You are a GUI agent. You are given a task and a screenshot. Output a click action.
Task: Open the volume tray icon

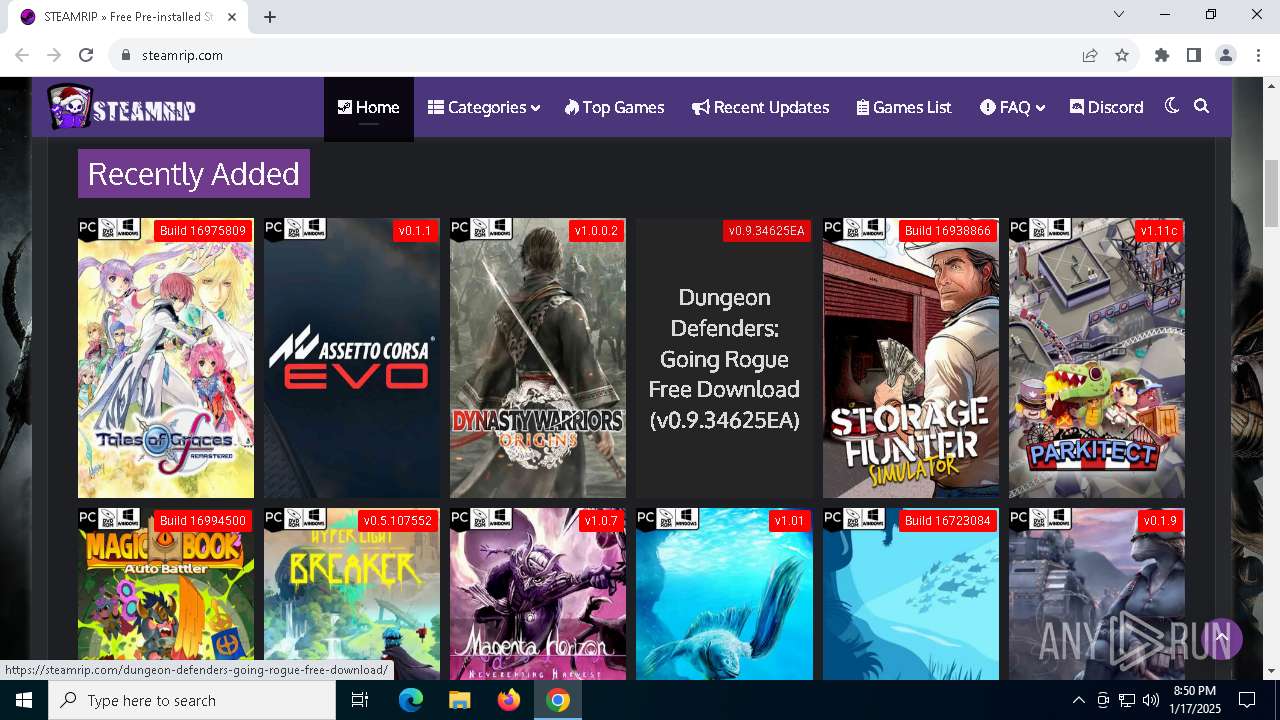click(x=1150, y=700)
